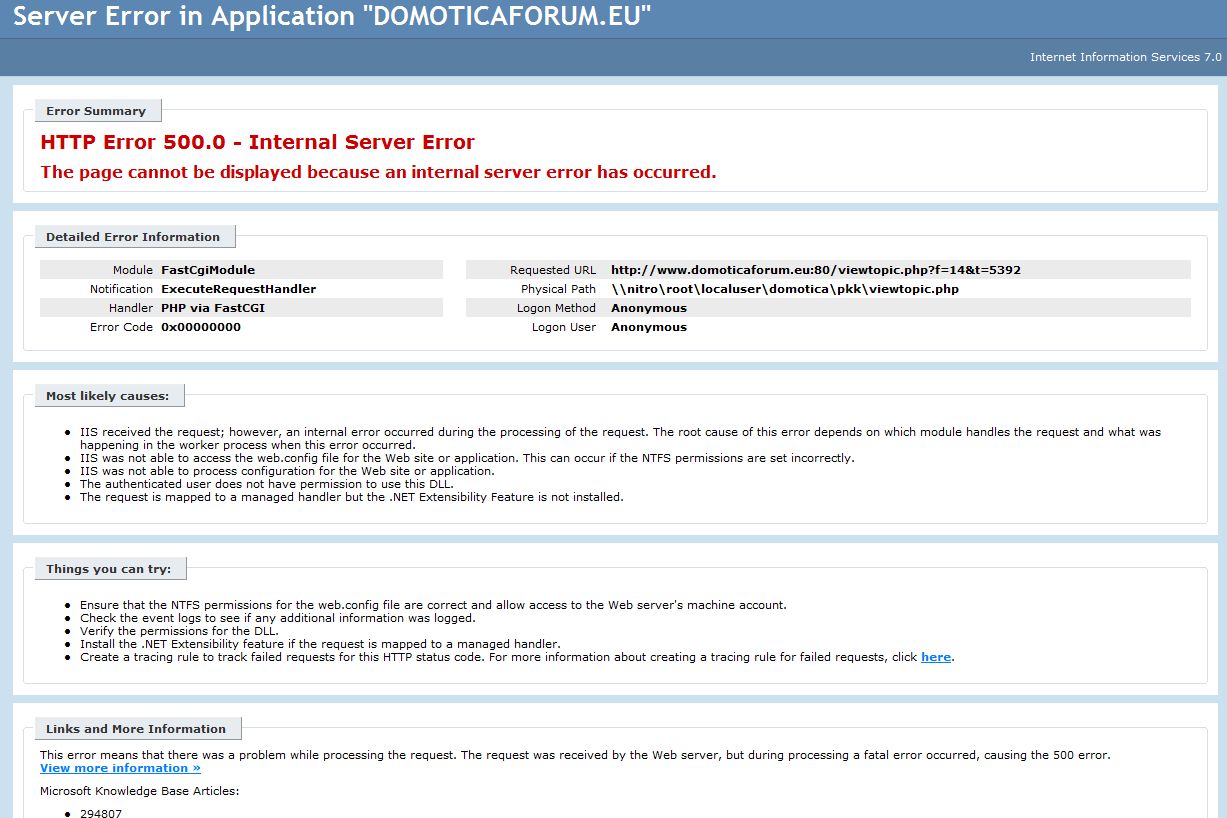Screen dimensions: 1227x818
Task: Click the 'Most likely causes:' header
Action: pyautogui.click(x=108, y=396)
